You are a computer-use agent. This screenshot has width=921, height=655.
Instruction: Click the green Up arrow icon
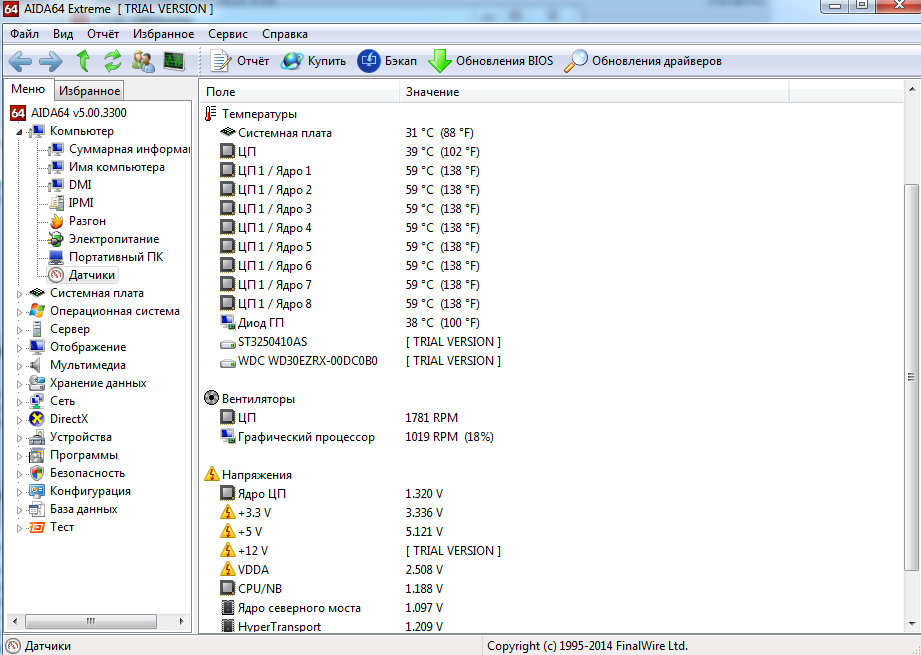tap(83, 61)
